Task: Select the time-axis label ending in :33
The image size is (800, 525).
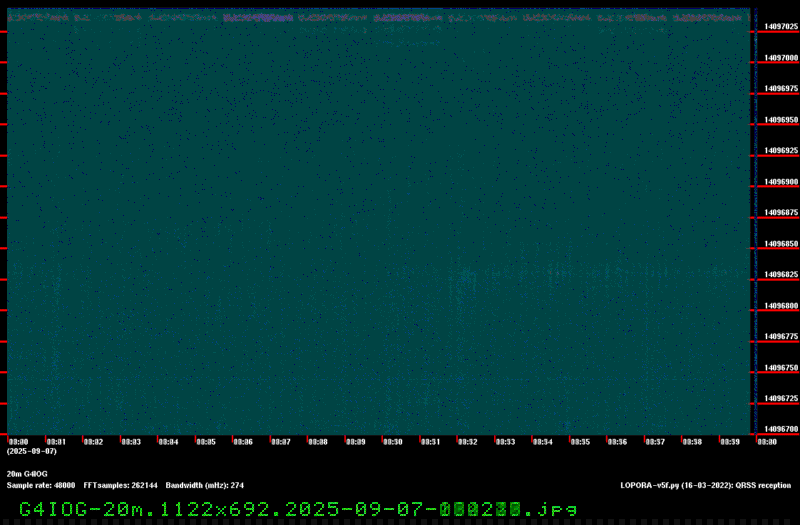Action: point(506,442)
